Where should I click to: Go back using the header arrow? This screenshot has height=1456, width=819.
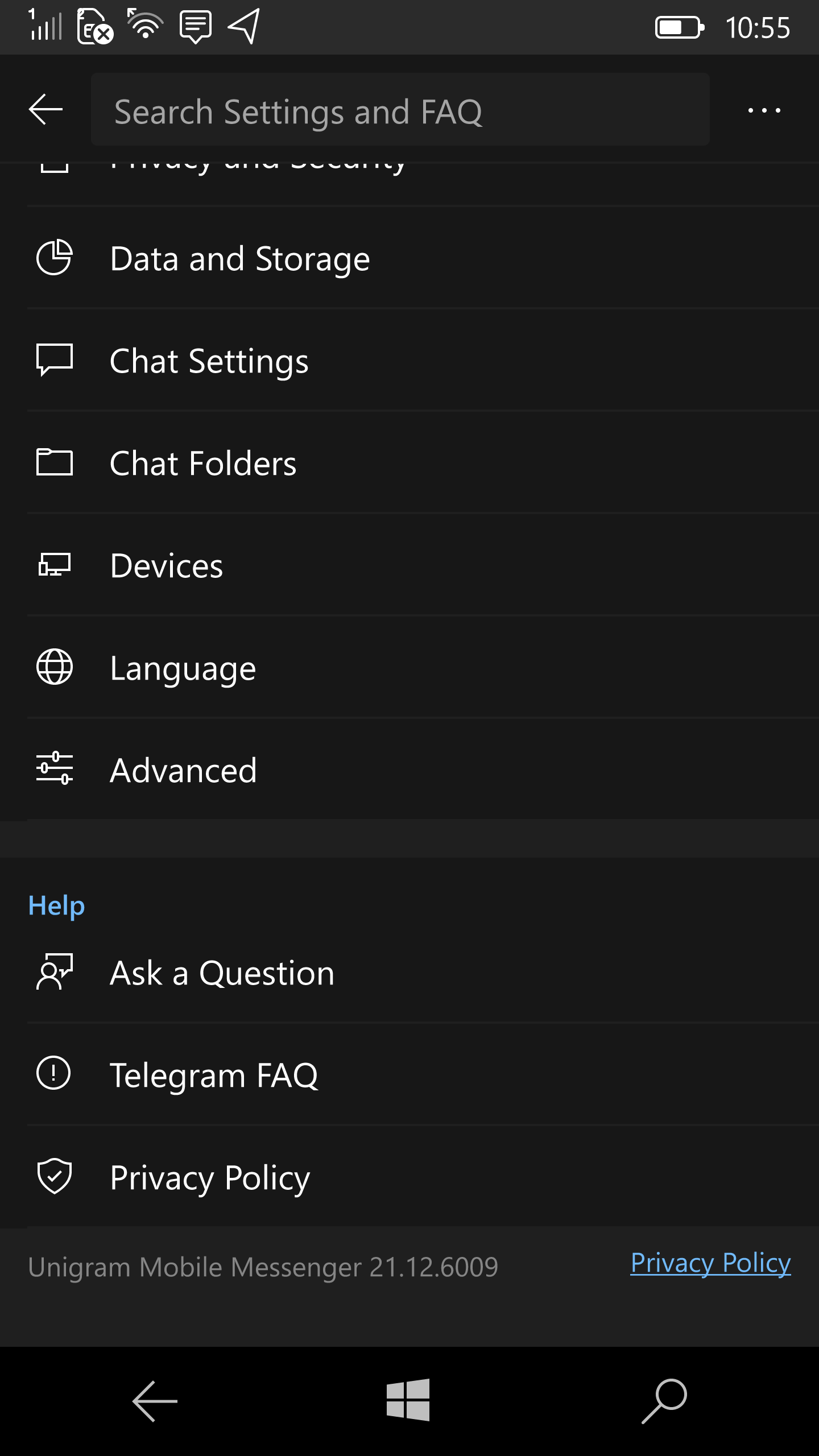(45, 109)
